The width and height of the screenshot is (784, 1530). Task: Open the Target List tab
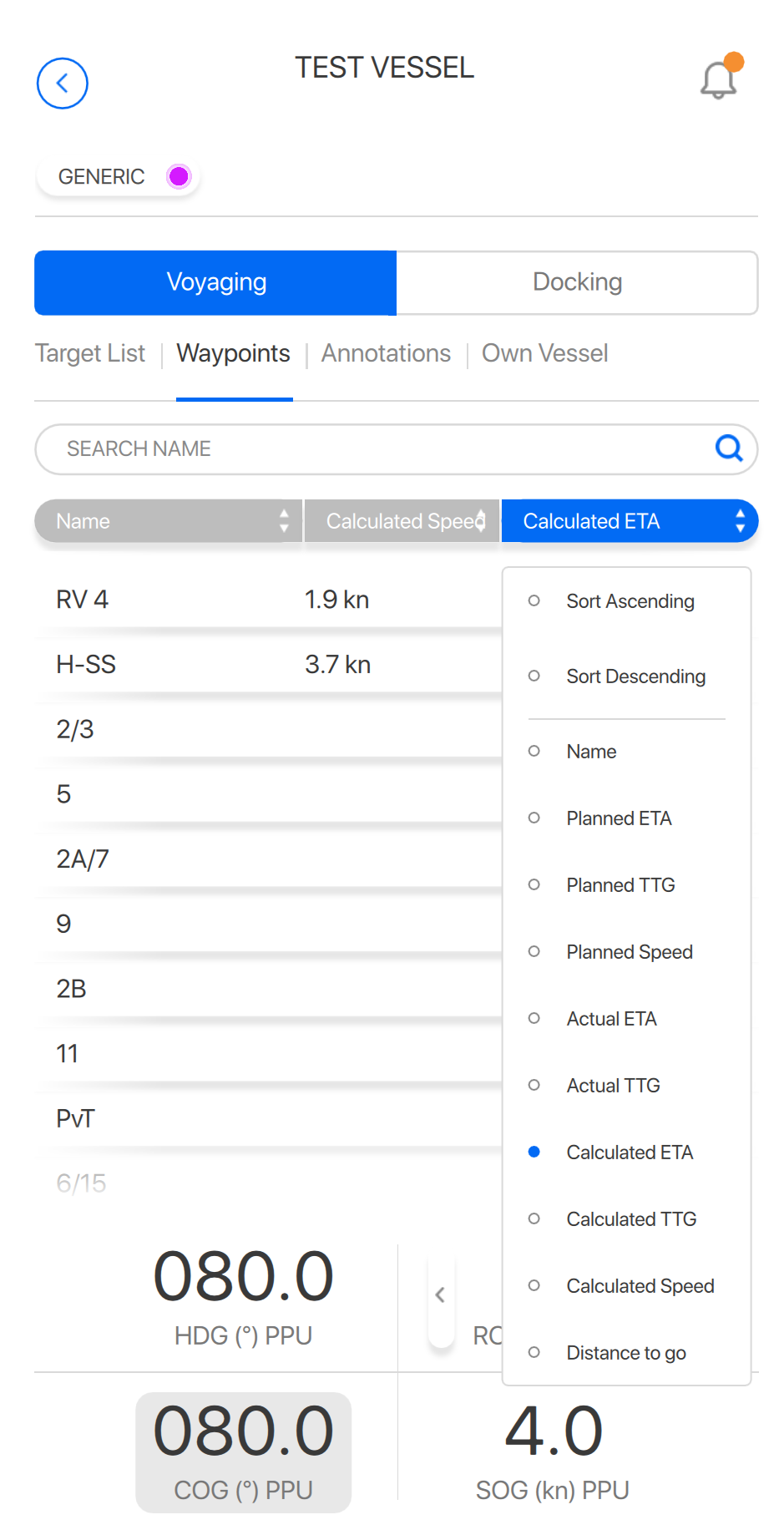[90, 353]
